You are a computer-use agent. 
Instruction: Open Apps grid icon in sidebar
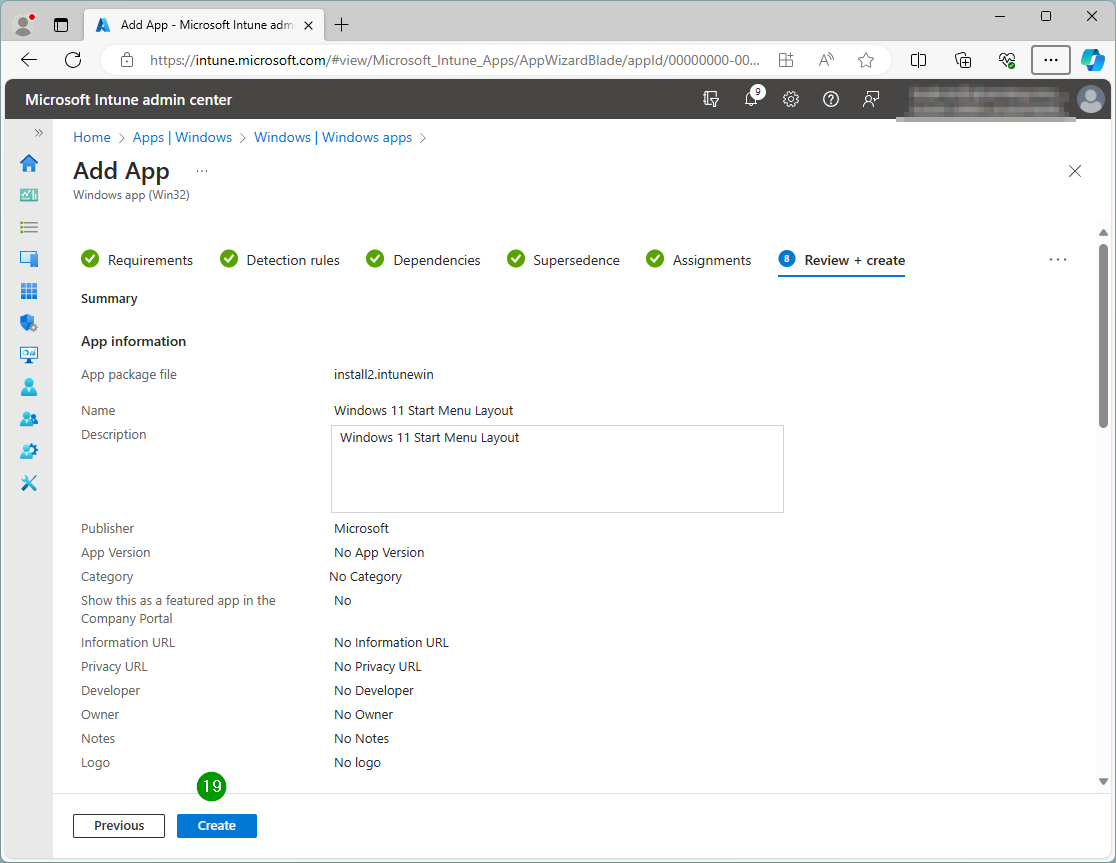(x=29, y=291)
